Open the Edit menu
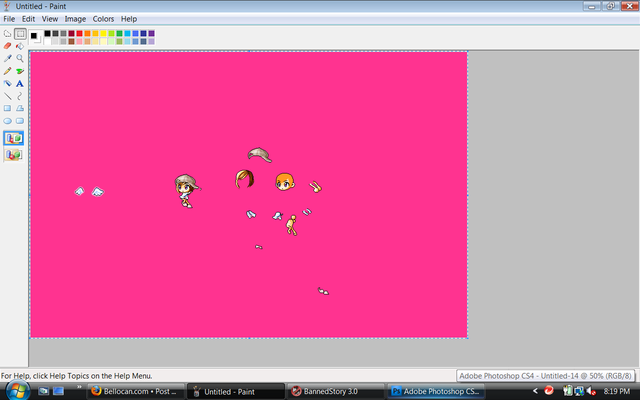The image size is (640, 400). (x=28, y=19)
